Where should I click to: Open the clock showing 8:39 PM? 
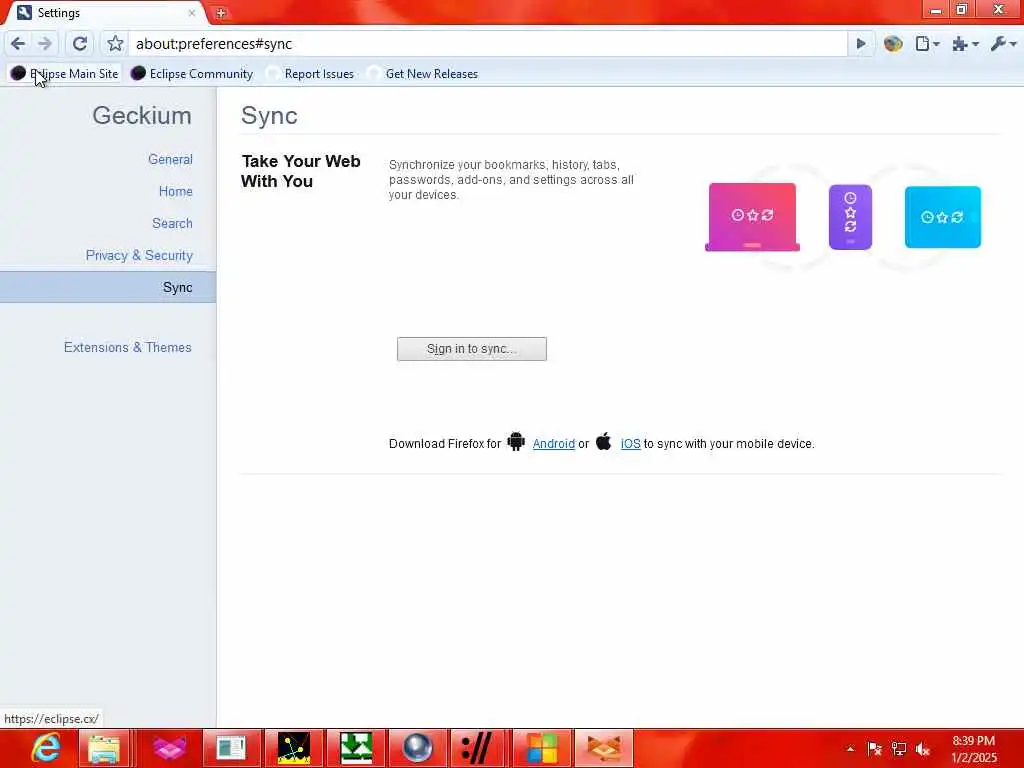pyautogui.click(x=974, y=749)
